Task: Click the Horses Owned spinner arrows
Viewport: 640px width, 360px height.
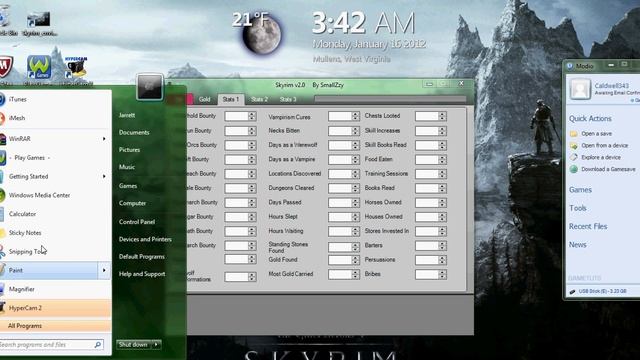Action: point(442,203)
